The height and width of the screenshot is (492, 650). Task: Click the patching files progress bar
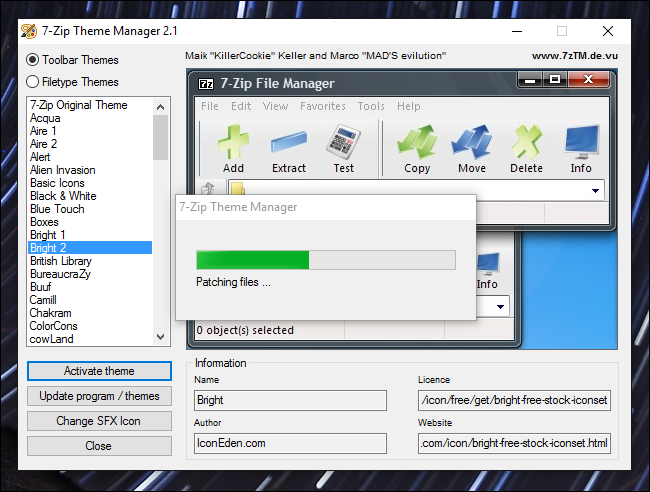pyautogui.click(x=326, y=260)
